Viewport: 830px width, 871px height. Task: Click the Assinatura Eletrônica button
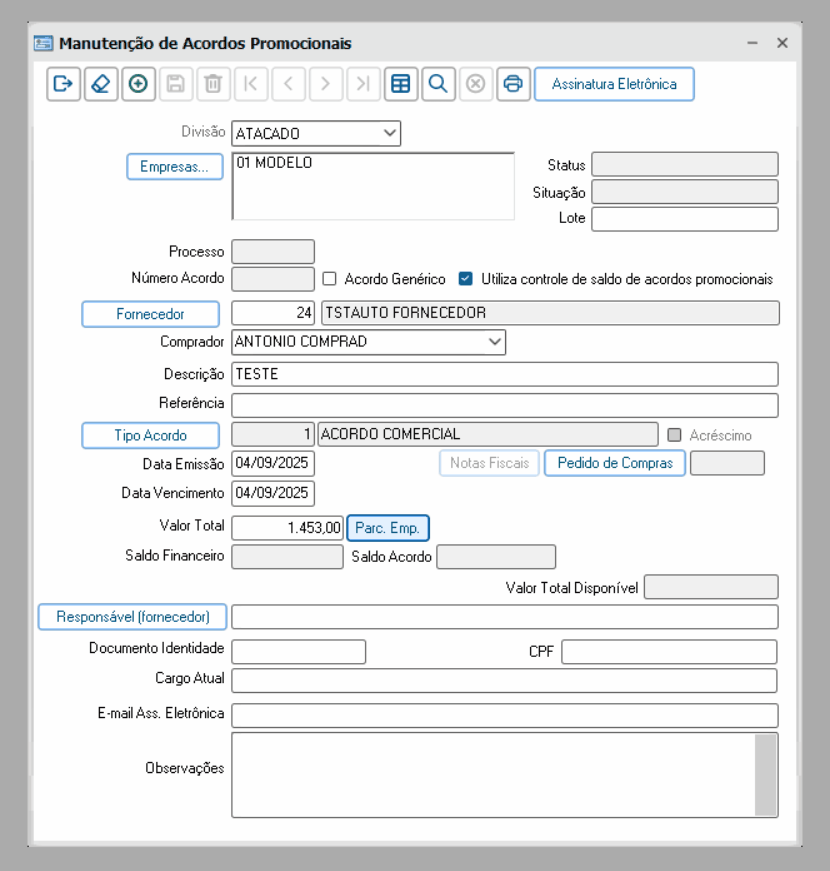coord(614,84)
